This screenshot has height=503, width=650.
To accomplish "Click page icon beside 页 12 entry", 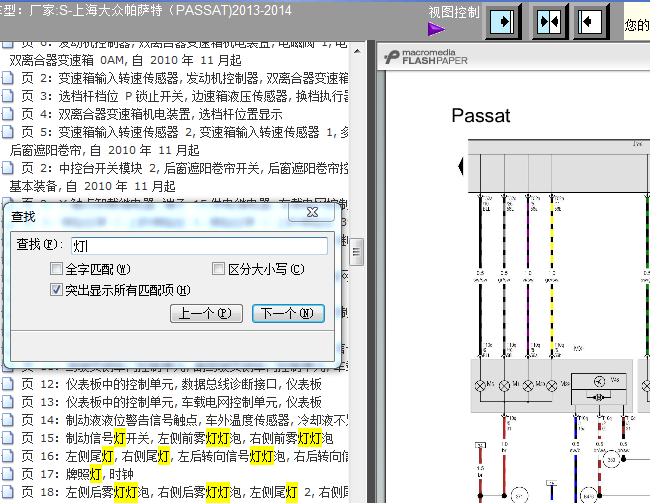I will coord(8,384).
